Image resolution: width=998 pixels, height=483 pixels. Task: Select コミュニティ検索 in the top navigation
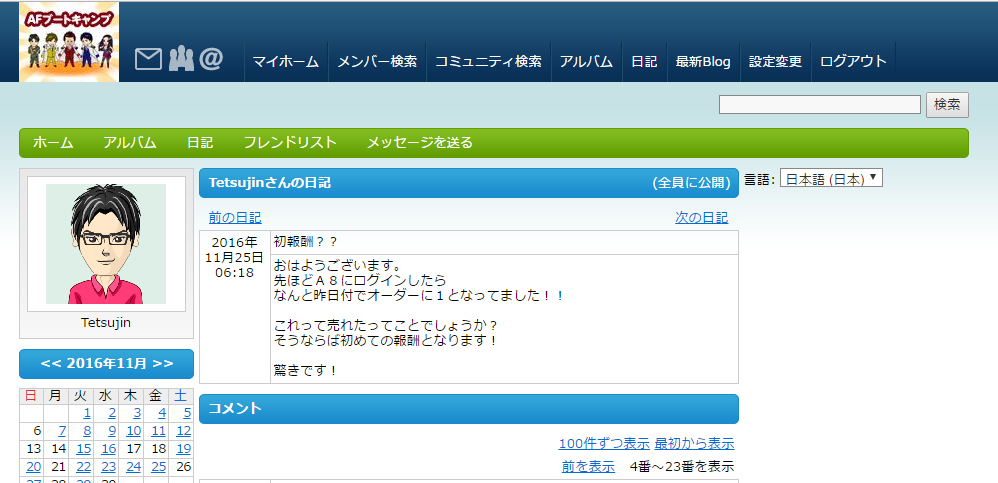coord(488,61)
